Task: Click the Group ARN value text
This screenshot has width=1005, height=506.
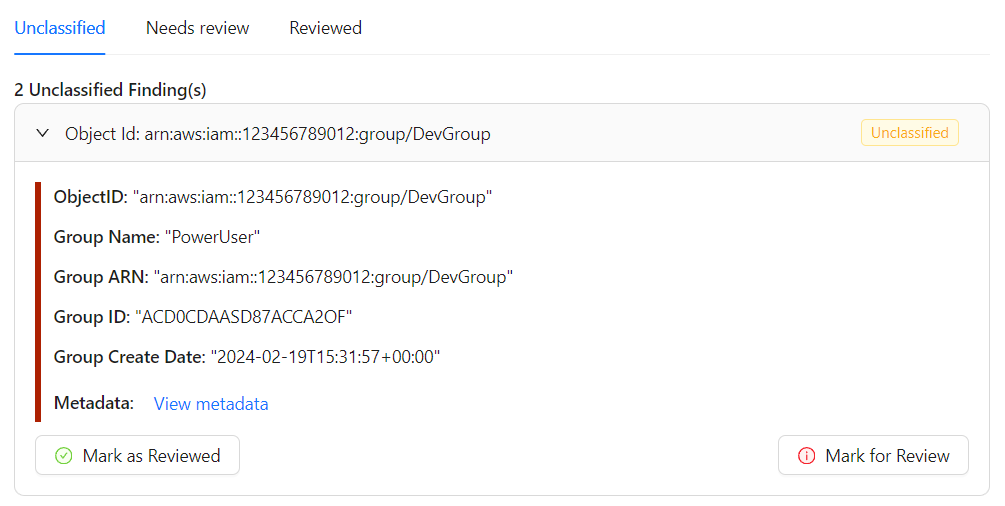Action: [x=333, y=277]
